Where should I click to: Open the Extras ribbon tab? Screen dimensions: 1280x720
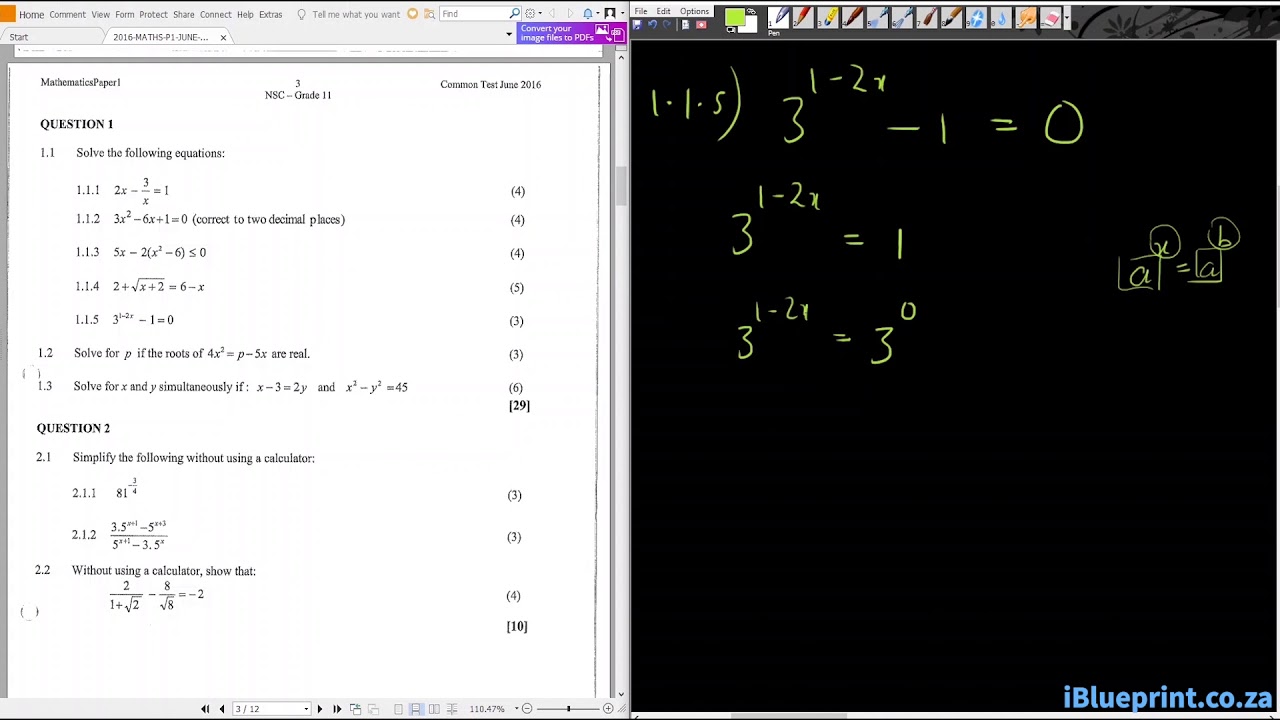tap(270, 14)
